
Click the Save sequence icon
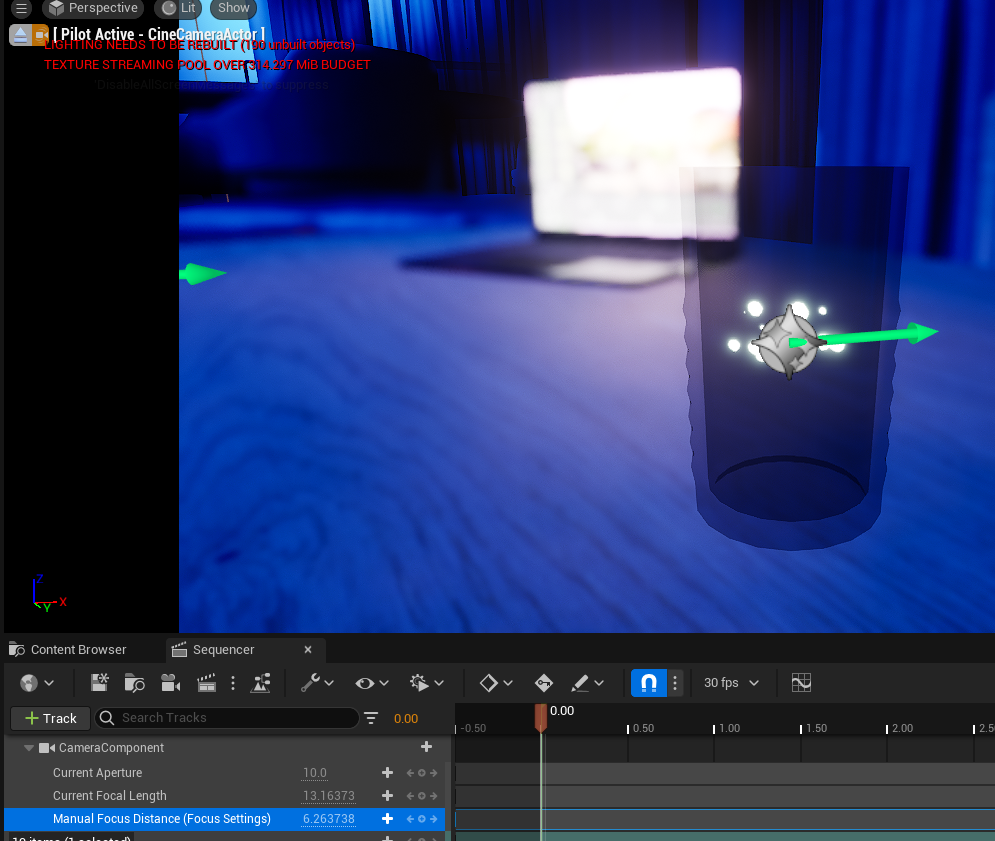100,683
